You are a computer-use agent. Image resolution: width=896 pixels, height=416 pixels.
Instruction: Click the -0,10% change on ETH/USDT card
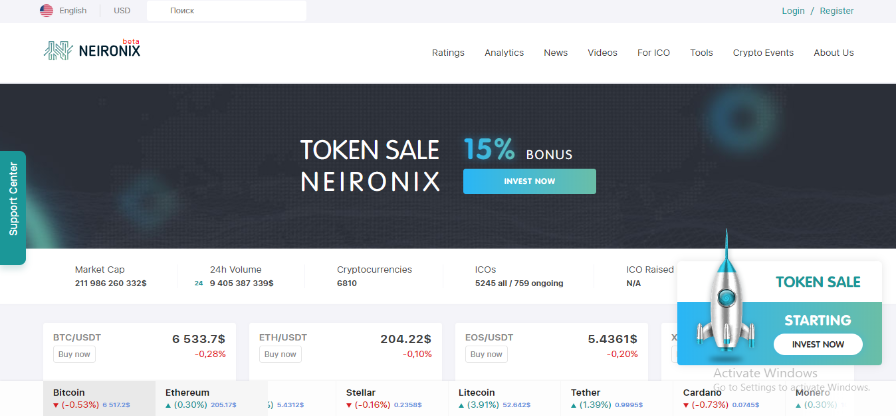pyautogui.click(x=417, y=354)
